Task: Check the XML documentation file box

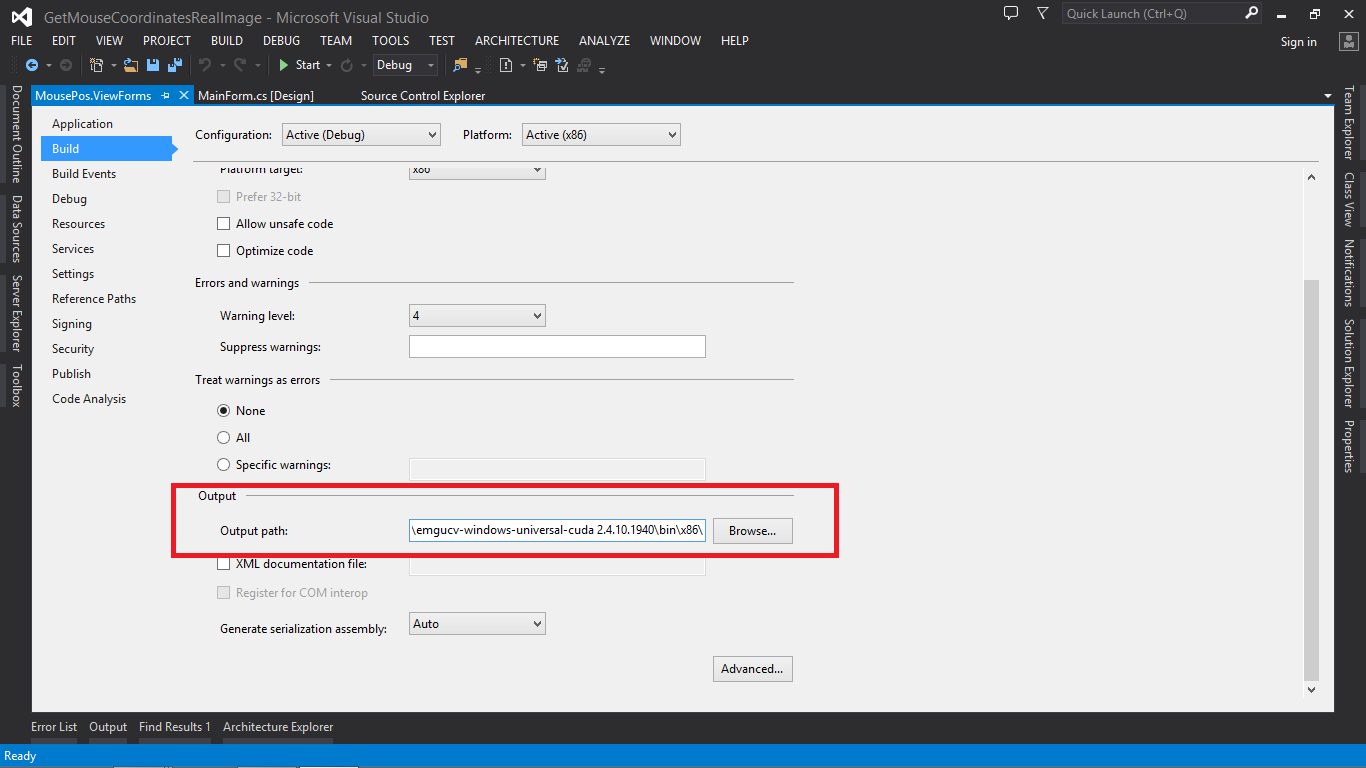Action: [224, 564]
